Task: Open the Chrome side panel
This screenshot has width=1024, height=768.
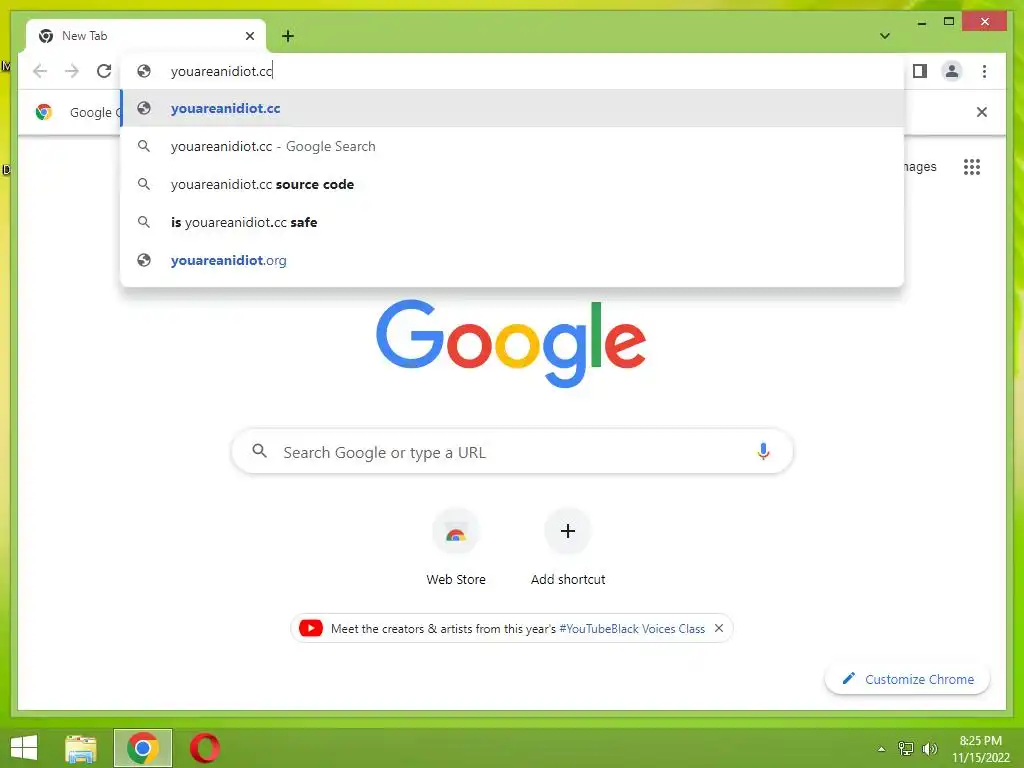Action: (920, 71)
